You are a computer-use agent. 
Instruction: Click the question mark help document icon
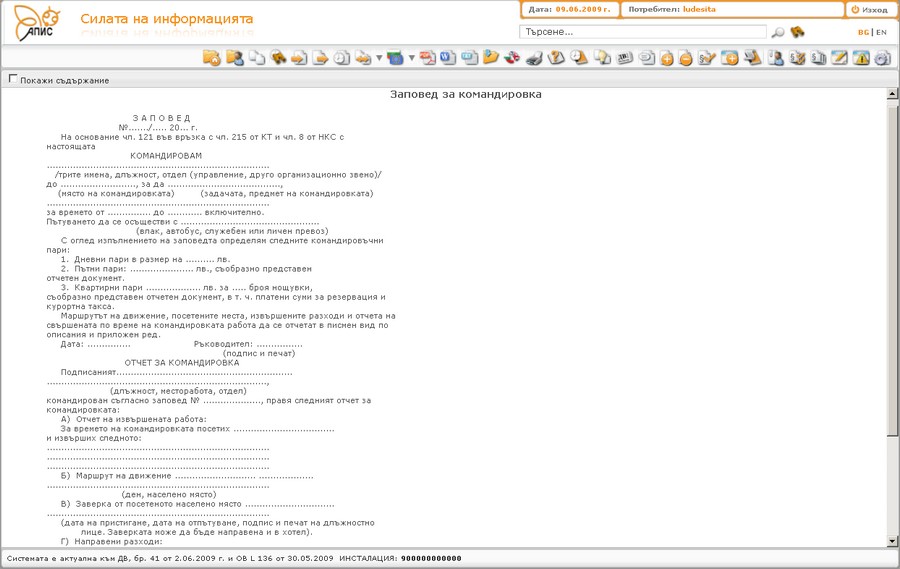[x=556, y=57]
